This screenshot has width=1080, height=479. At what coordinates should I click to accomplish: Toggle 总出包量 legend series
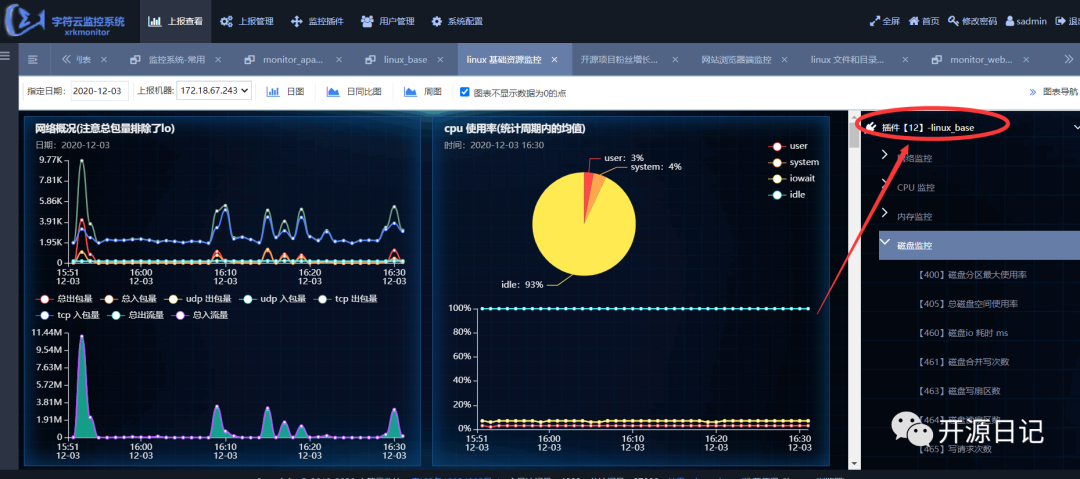click(65, 299)
